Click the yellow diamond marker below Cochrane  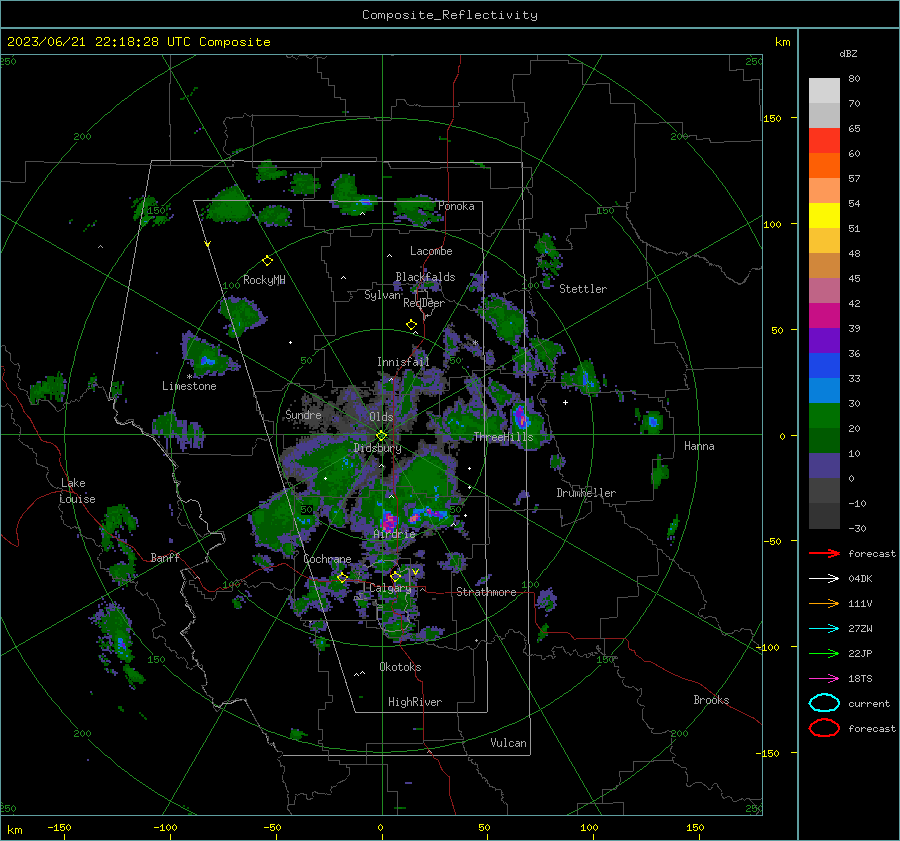[x=342, y=577]
